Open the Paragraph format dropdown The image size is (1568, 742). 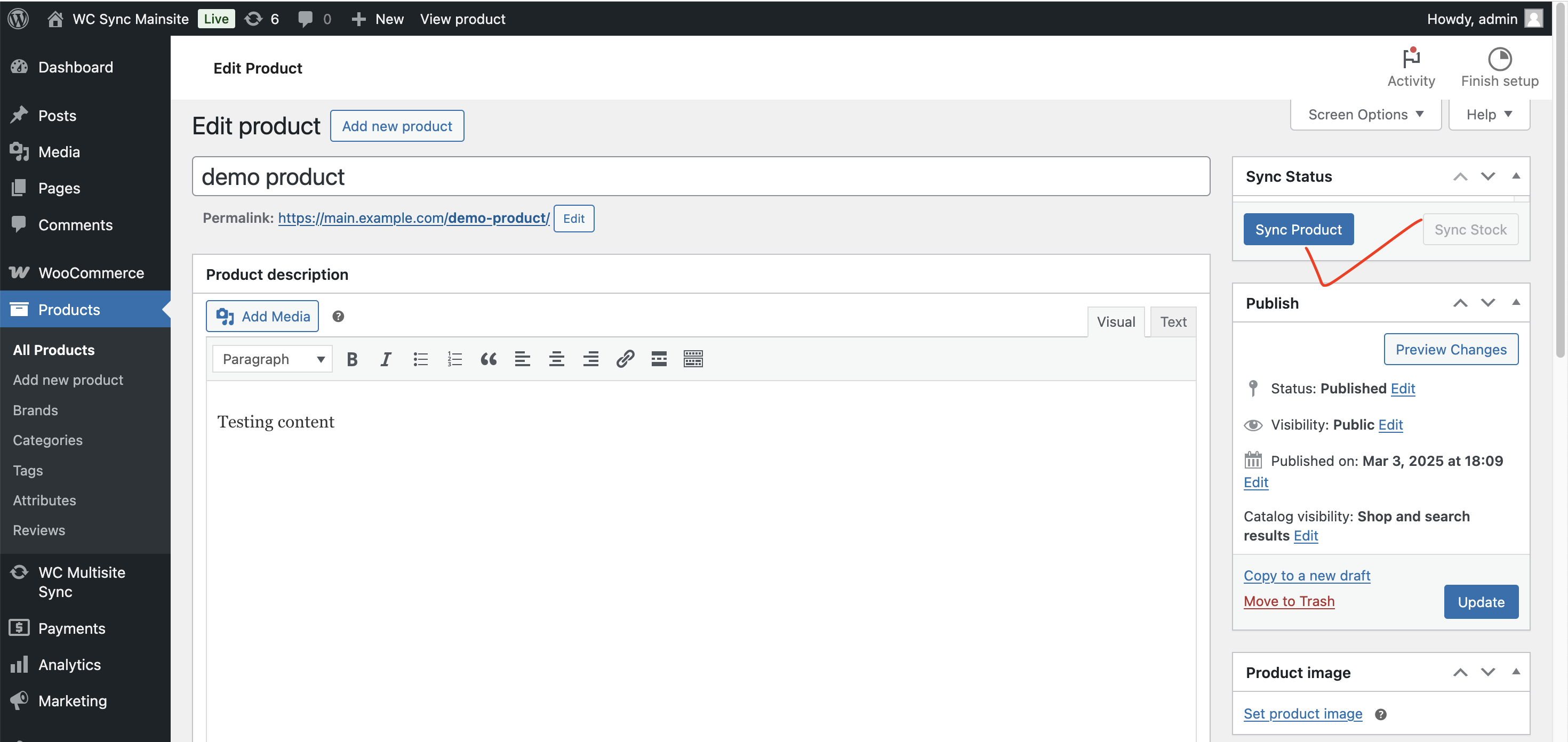[272, 359]
